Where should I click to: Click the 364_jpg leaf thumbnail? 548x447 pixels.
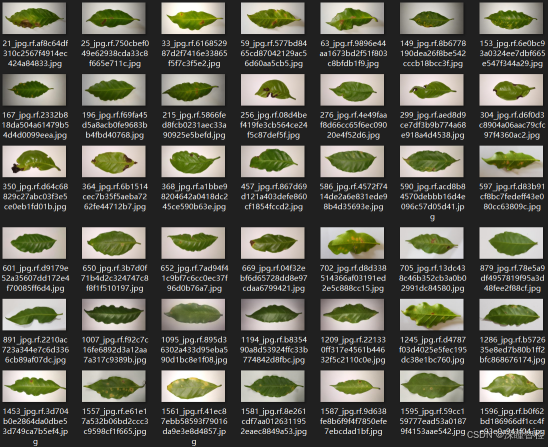(x=114, y=161)
